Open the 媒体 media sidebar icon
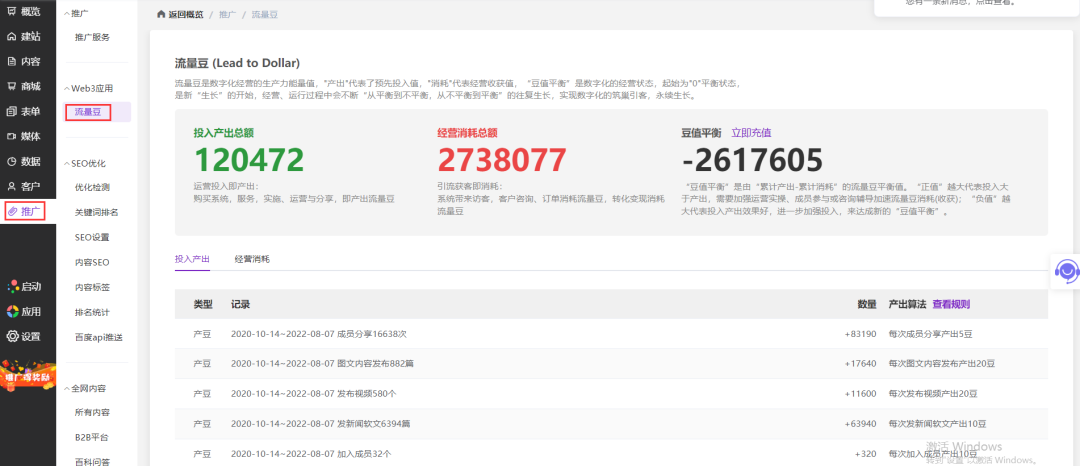Screen dimensions: 1080x466 [x=12, y=136]
